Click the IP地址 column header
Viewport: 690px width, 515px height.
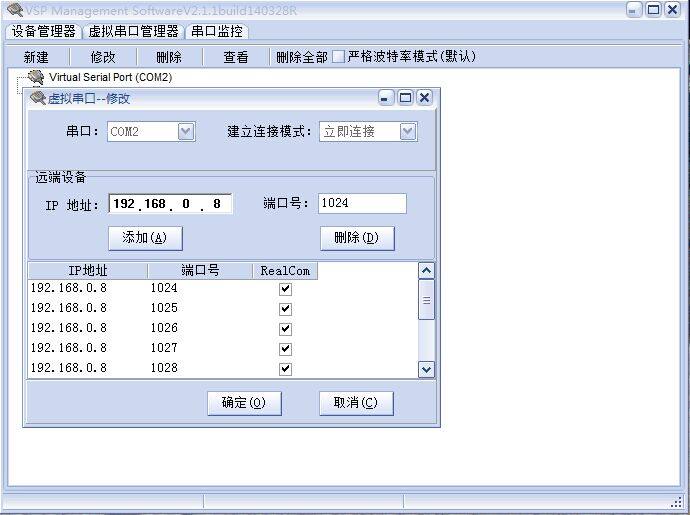88,271
